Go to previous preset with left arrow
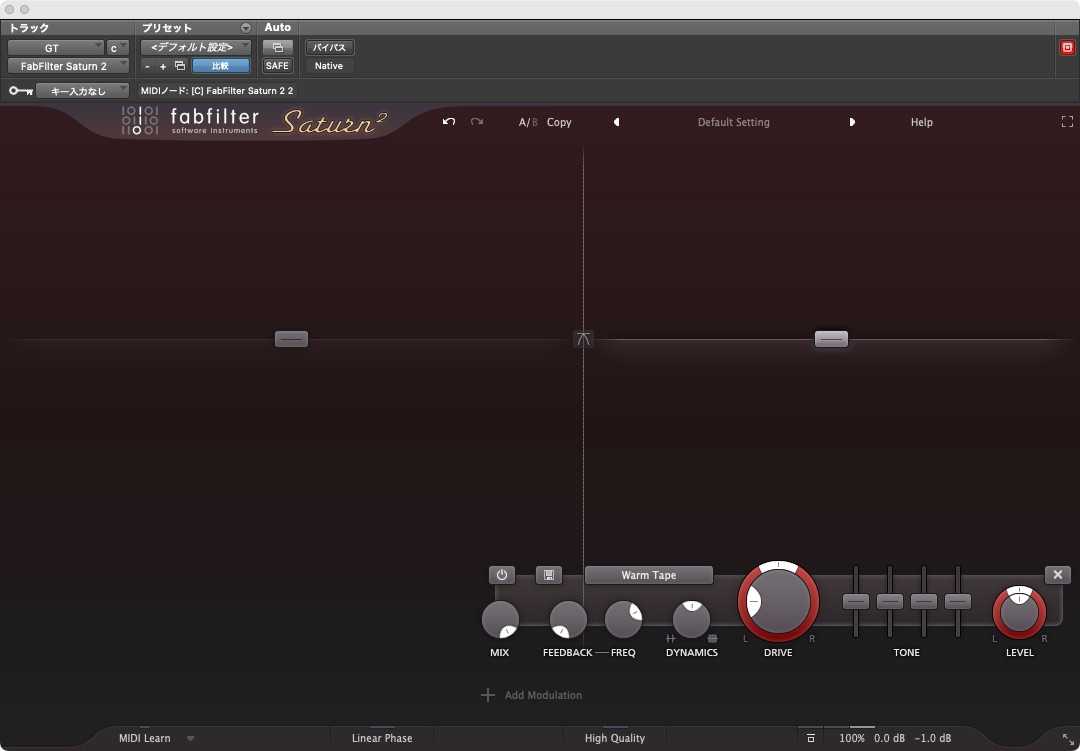 [616, 122]
